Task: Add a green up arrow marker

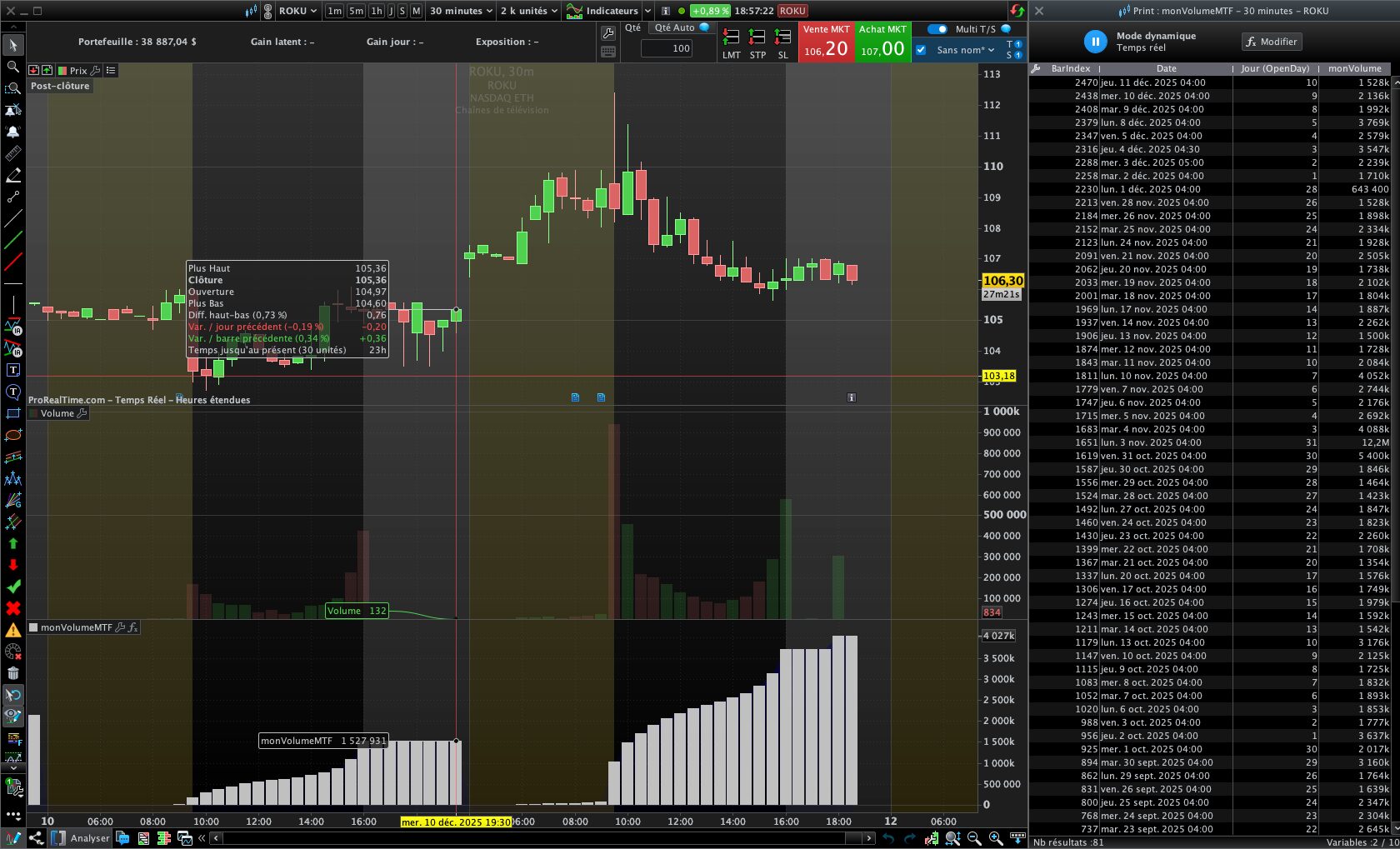Action: click(x=12, y=543)
